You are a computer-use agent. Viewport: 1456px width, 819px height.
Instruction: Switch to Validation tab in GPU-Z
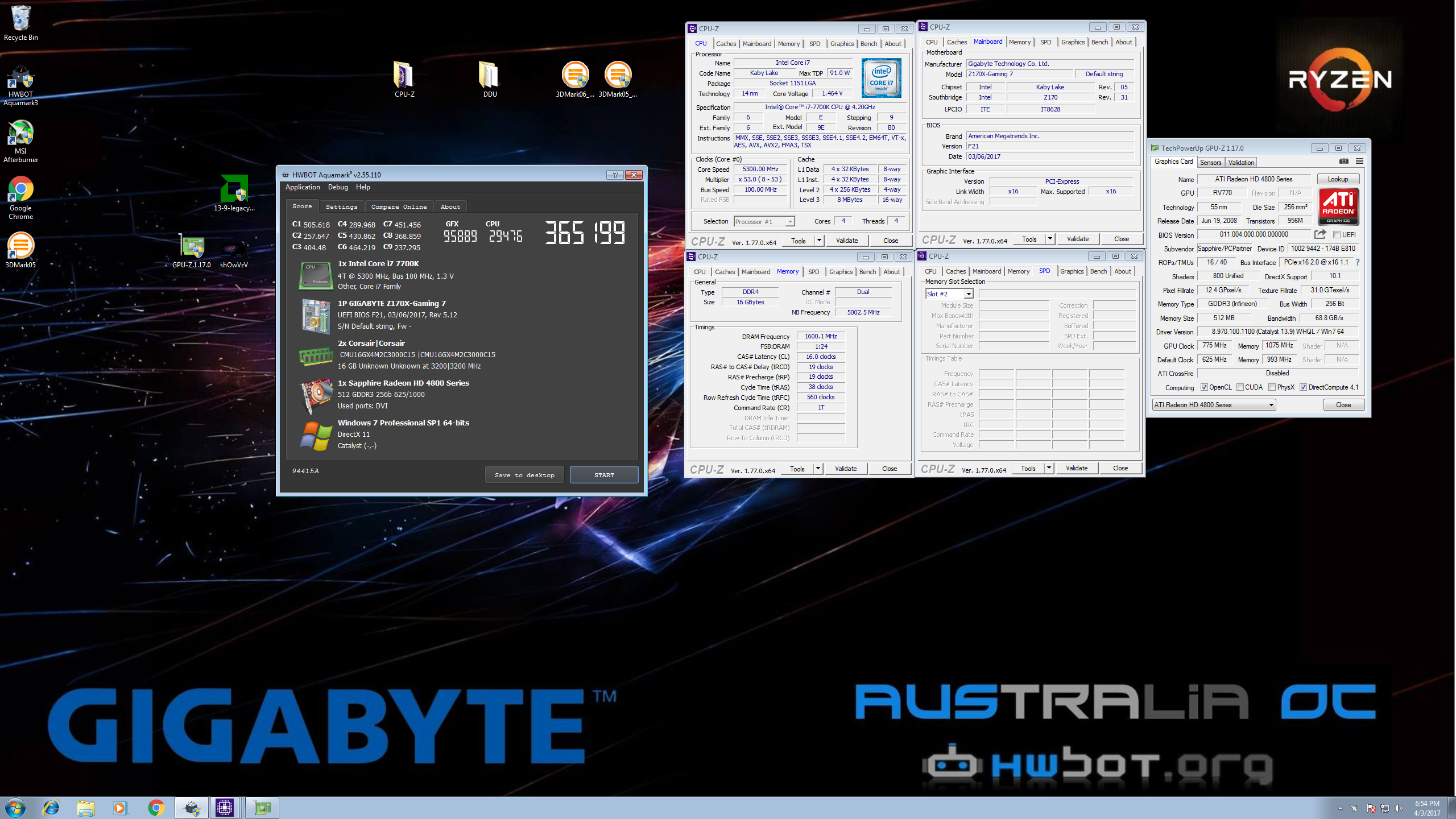[1241, 162]
